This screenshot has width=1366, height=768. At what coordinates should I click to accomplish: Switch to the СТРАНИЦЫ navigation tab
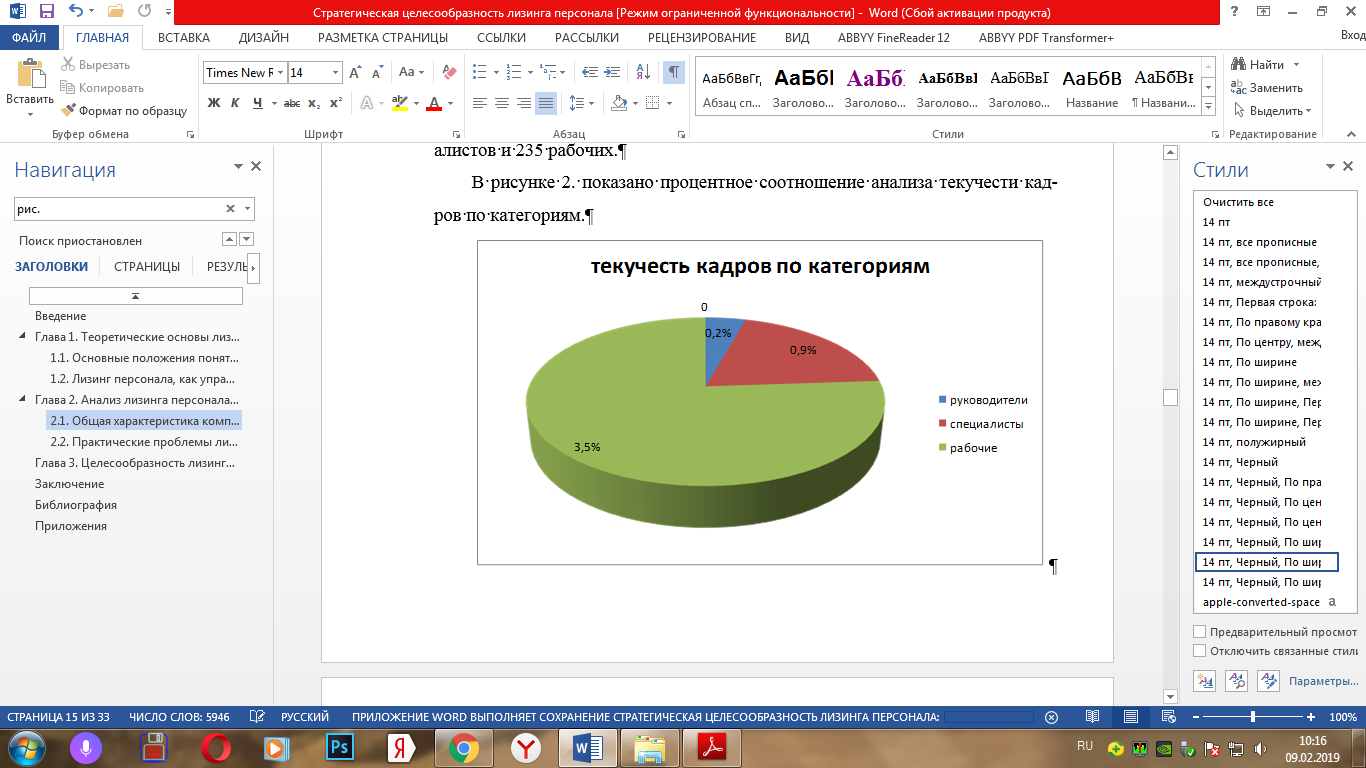pyautogui.click(x=147, y=267)
